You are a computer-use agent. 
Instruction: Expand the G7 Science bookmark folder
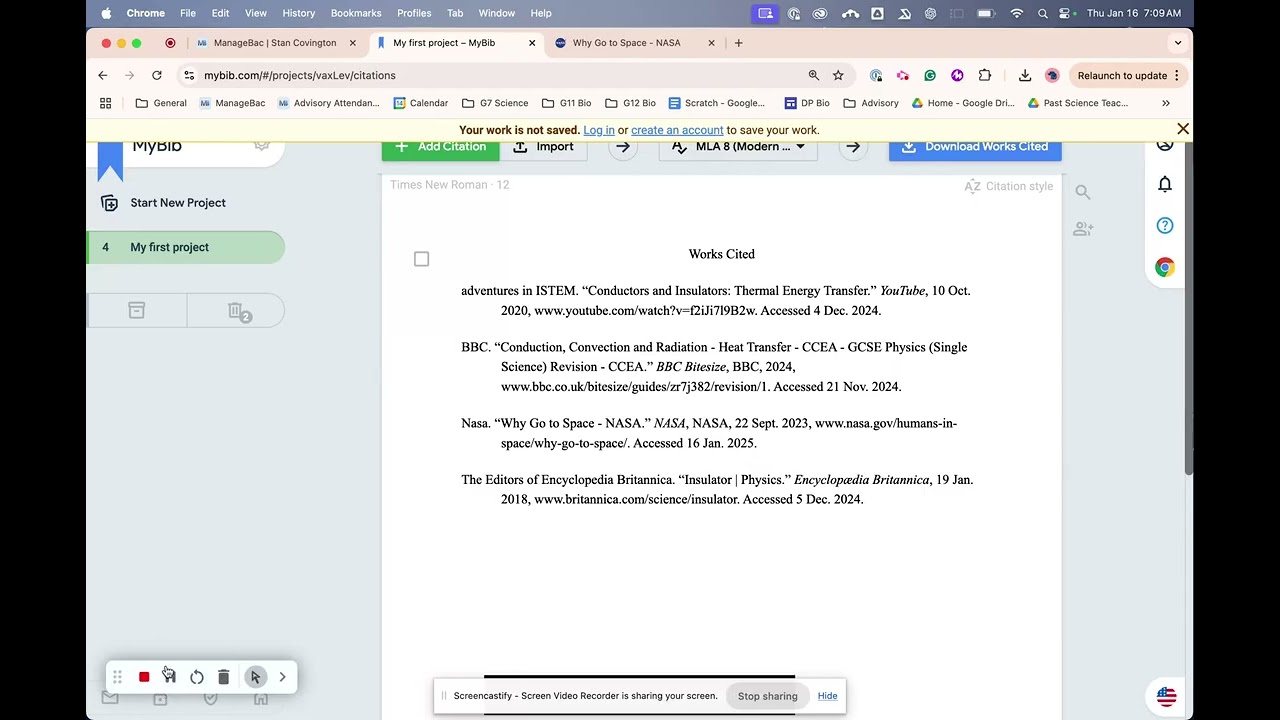click(495, 103)
